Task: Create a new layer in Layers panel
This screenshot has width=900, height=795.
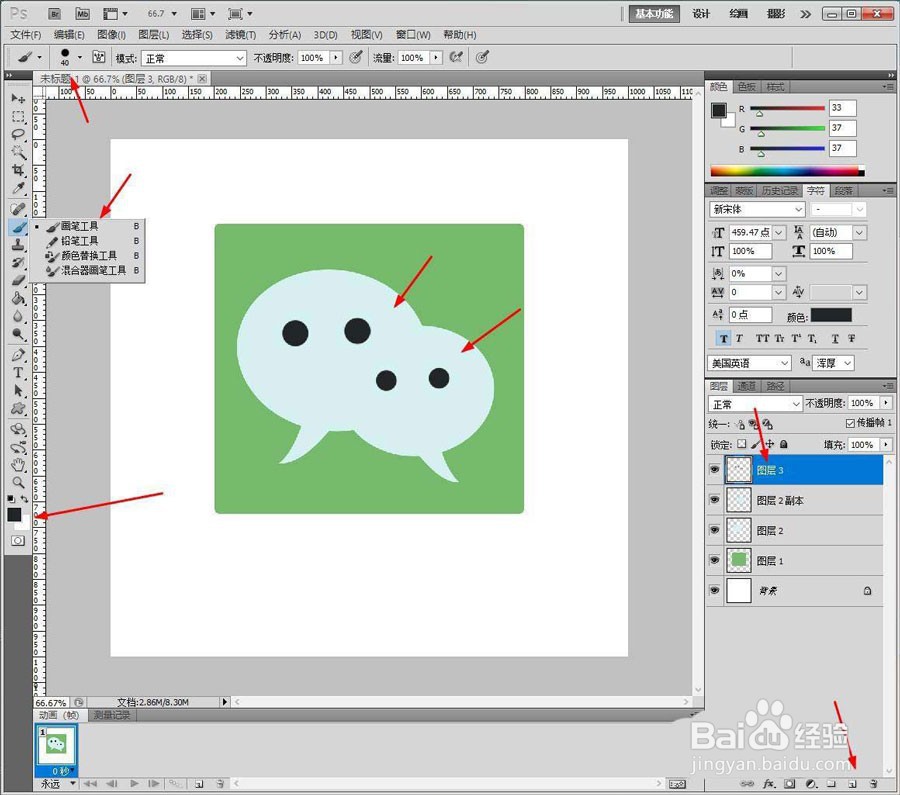Action: tap(852, 784)
